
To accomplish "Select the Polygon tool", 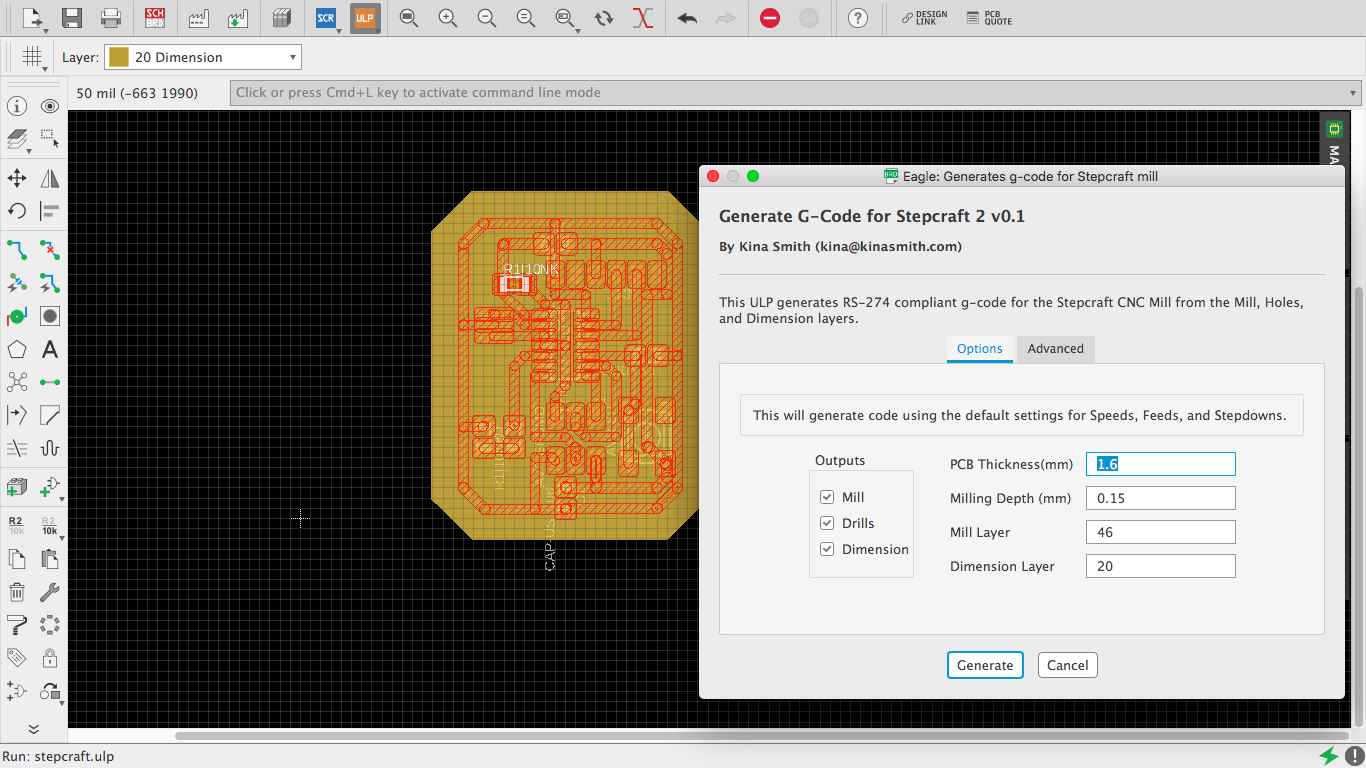I will click(x=17, y=350).
